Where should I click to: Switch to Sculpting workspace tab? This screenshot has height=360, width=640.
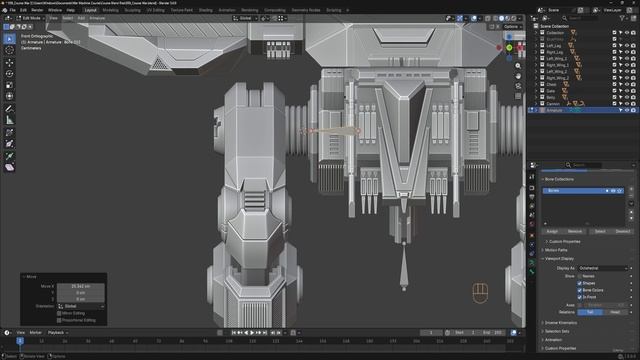(x=132, y=10)
